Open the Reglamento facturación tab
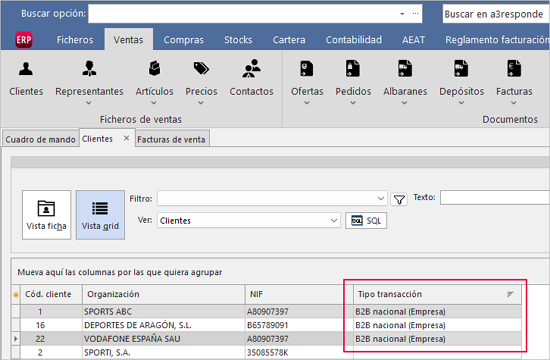 coord(497,40)
